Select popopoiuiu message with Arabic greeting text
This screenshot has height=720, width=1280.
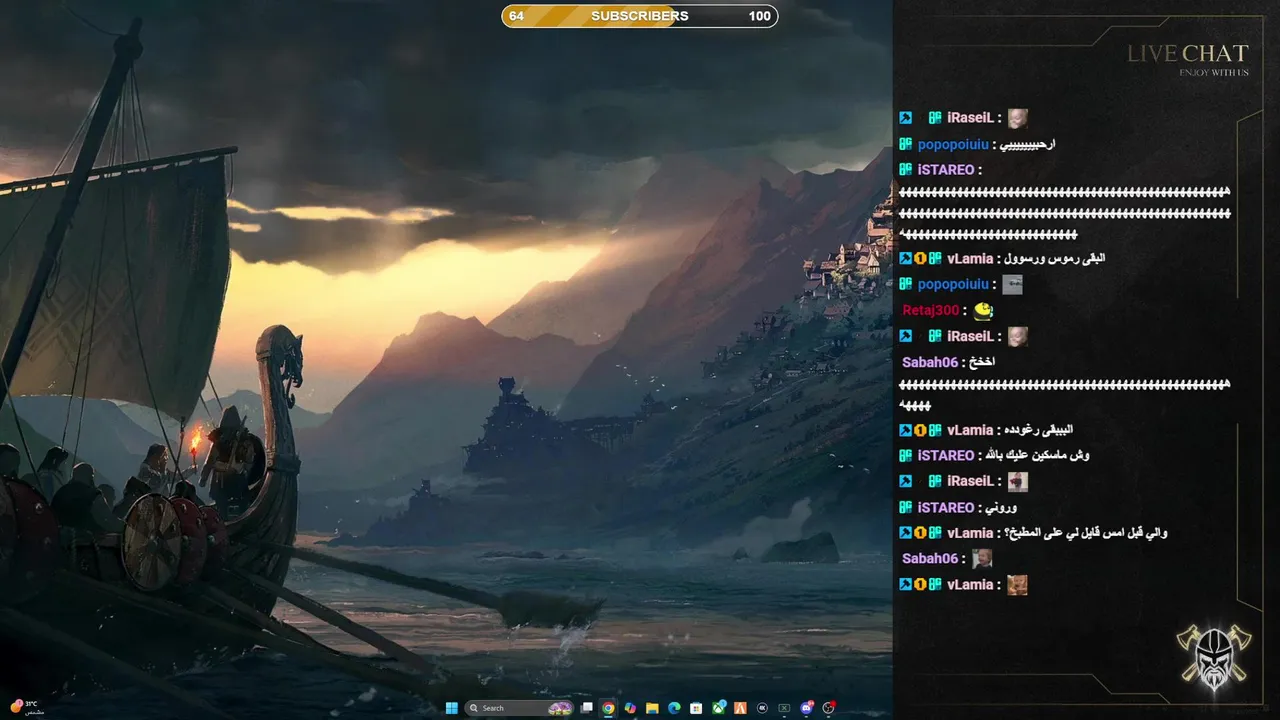coord(977,144)
